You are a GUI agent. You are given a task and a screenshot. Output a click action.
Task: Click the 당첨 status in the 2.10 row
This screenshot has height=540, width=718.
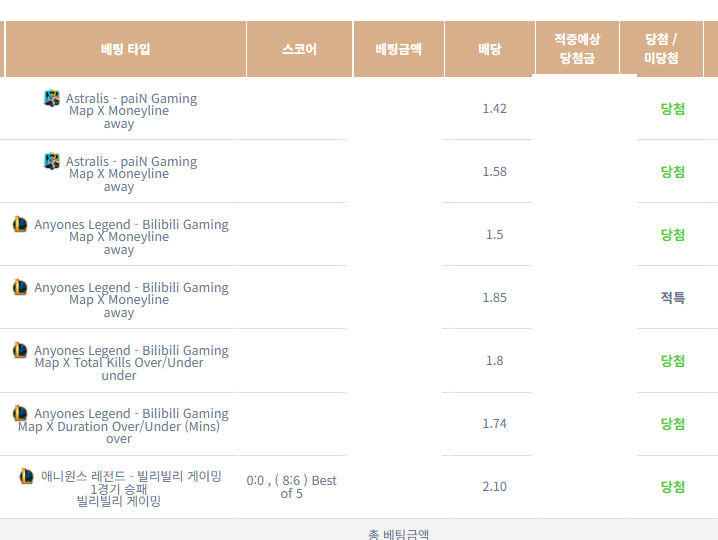[x=673, y=486]
